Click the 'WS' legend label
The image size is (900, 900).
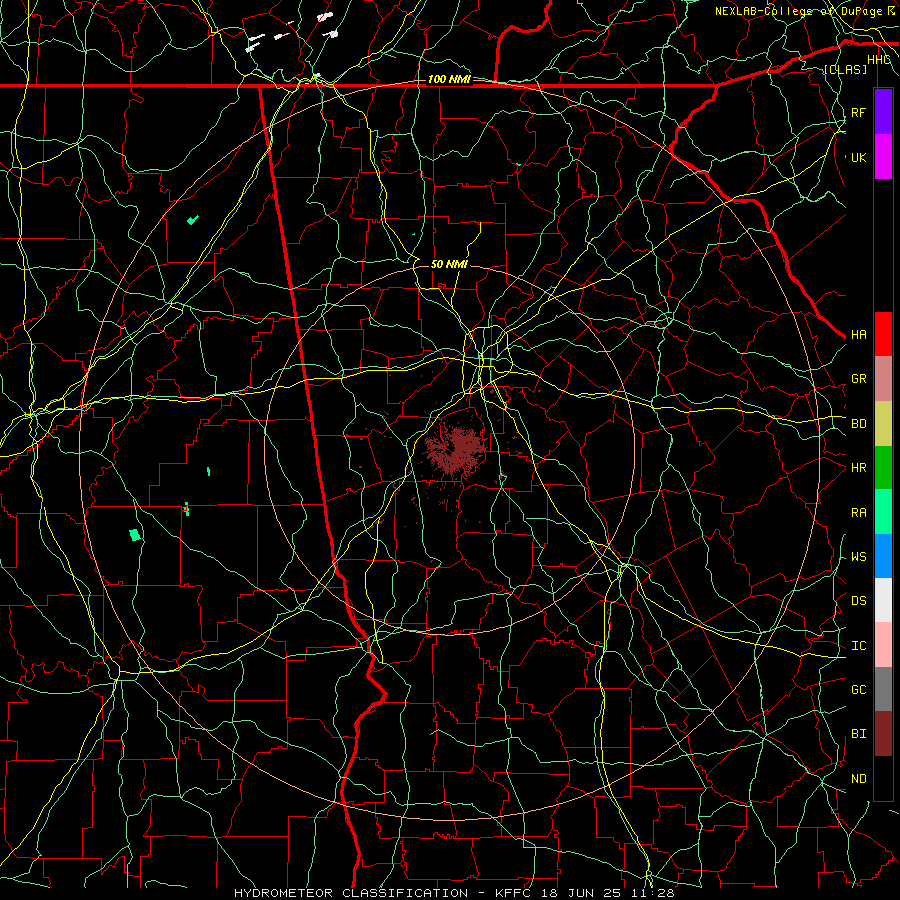[x=858, y=557]
